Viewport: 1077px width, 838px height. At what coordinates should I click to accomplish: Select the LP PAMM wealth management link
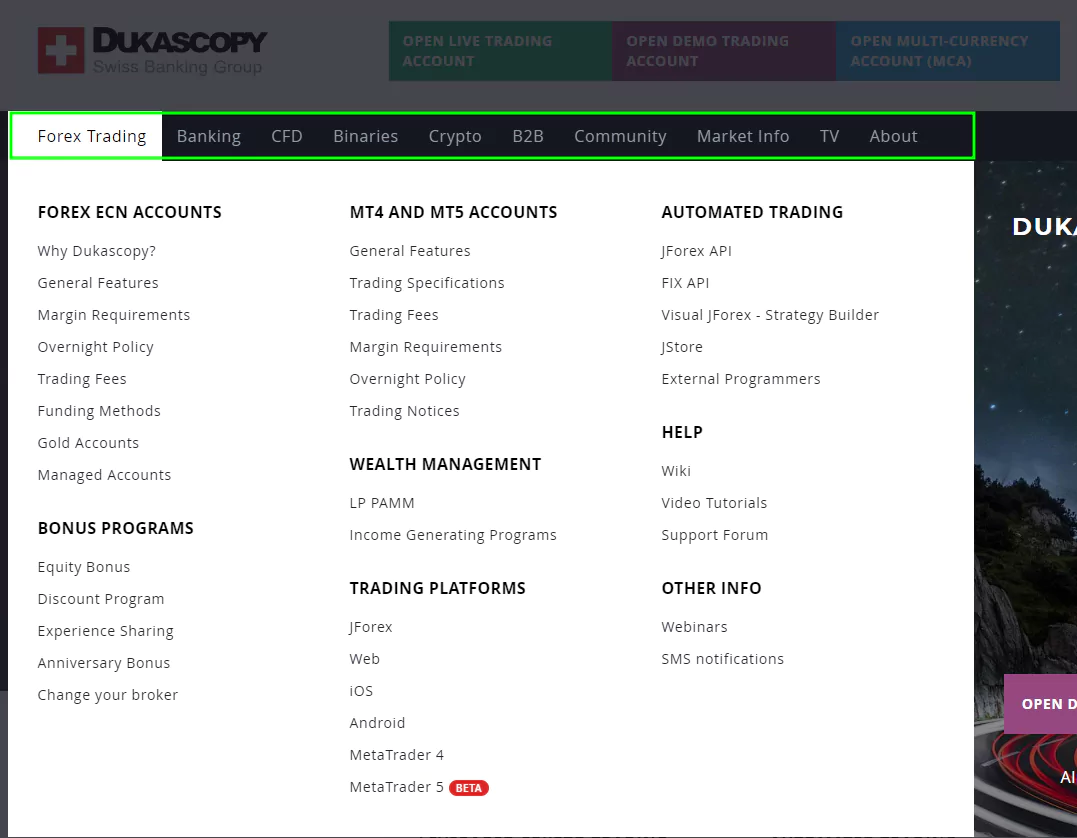click(382, 503)
